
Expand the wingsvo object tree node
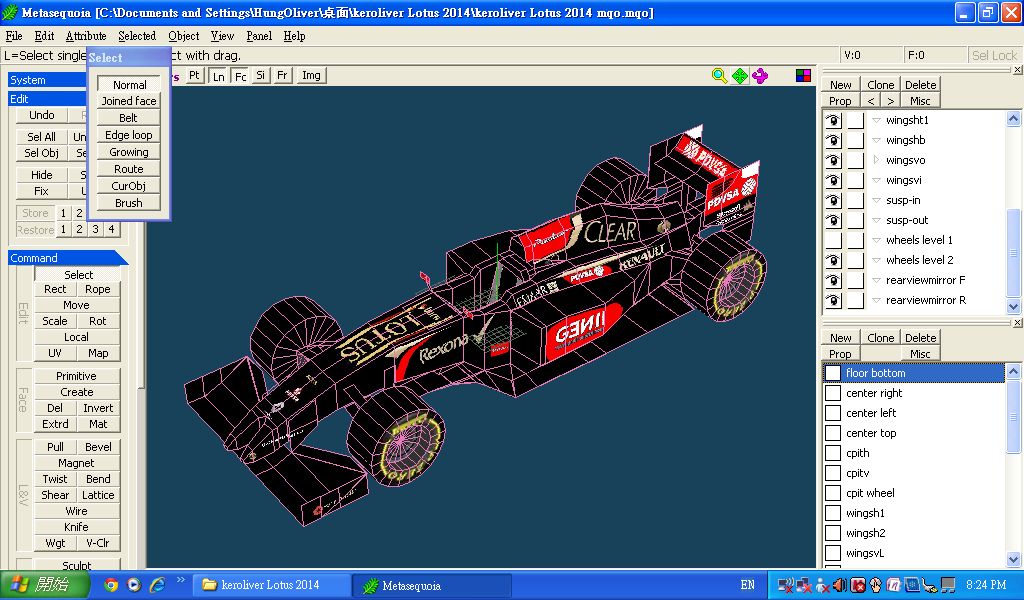[877, 160]
